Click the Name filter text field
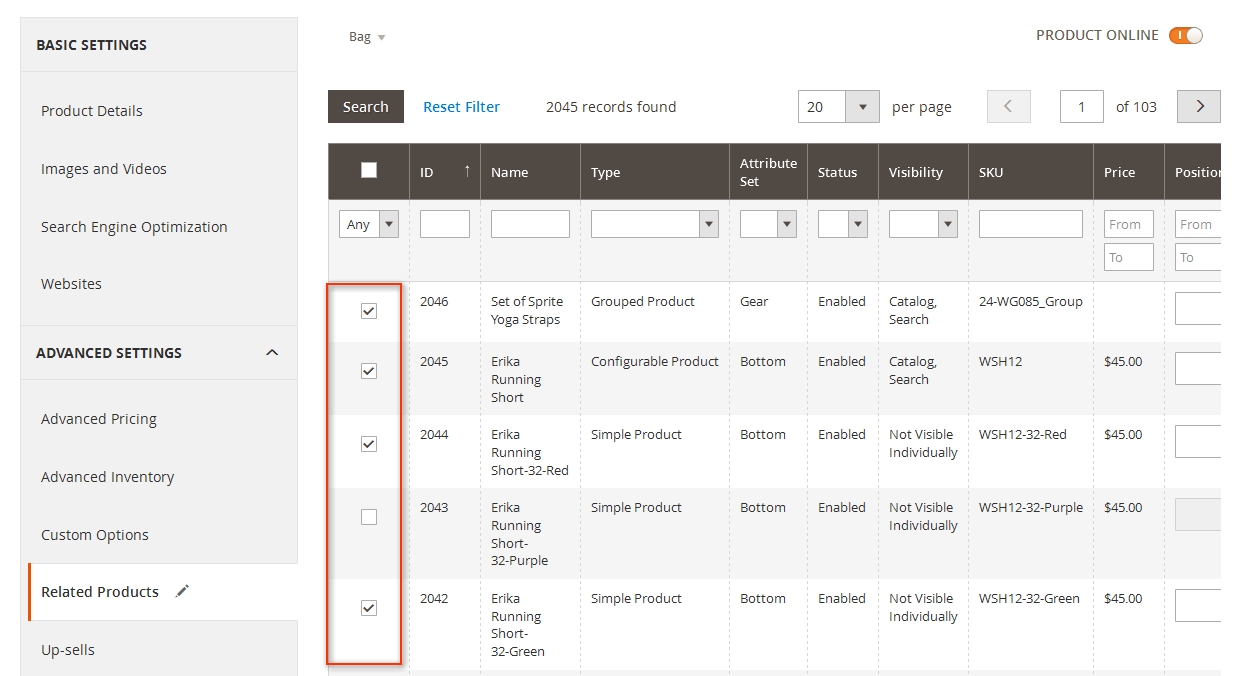This screenshot has width=1239, height=676. tap(530, 224)
